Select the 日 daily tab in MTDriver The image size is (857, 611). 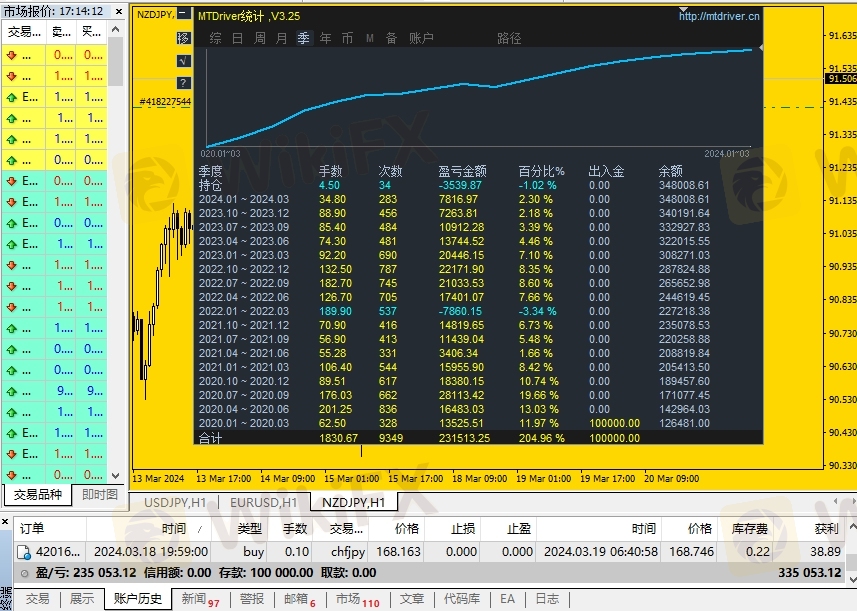click(237, 38)
